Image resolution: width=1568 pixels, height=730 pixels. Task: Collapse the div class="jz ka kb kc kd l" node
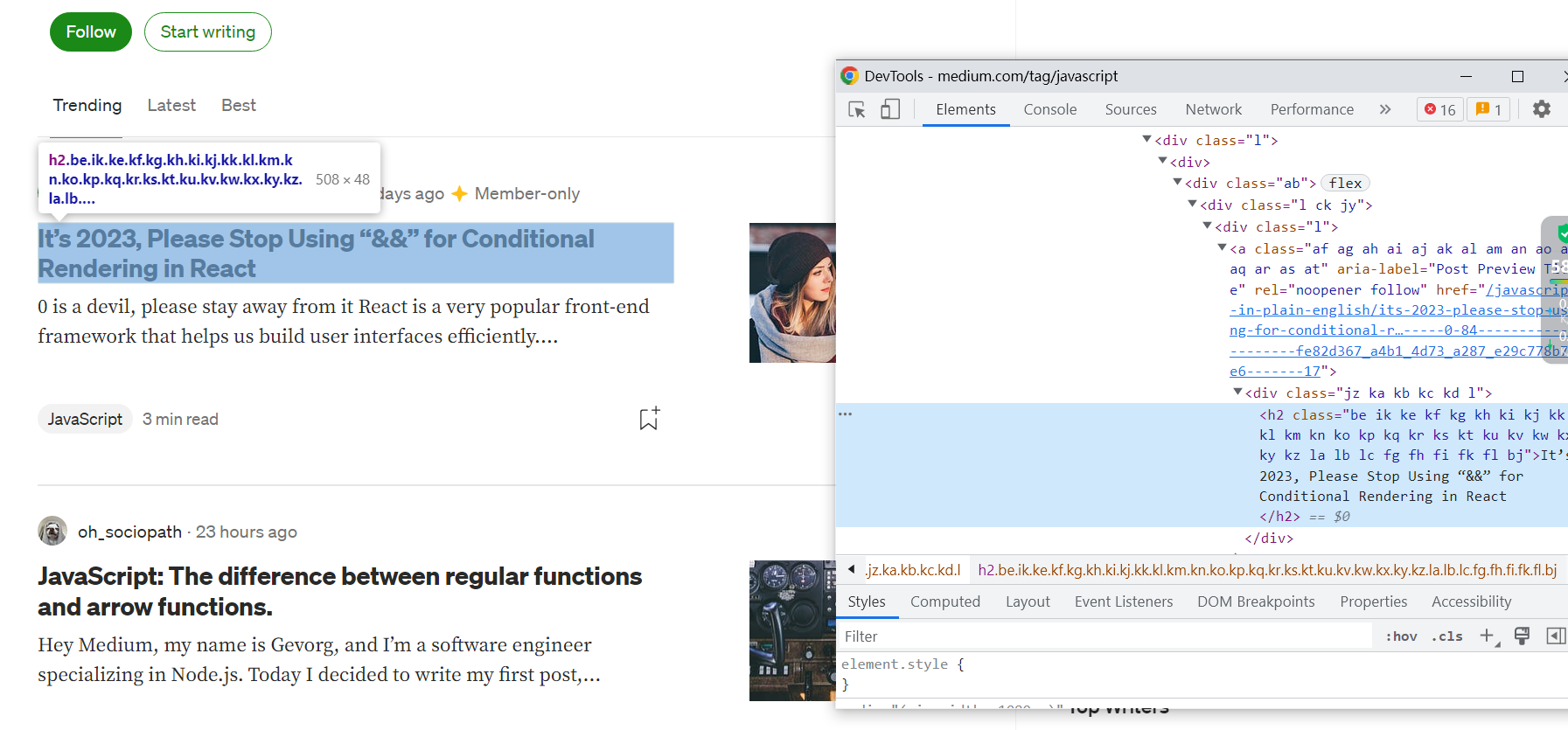(1237, 393)
